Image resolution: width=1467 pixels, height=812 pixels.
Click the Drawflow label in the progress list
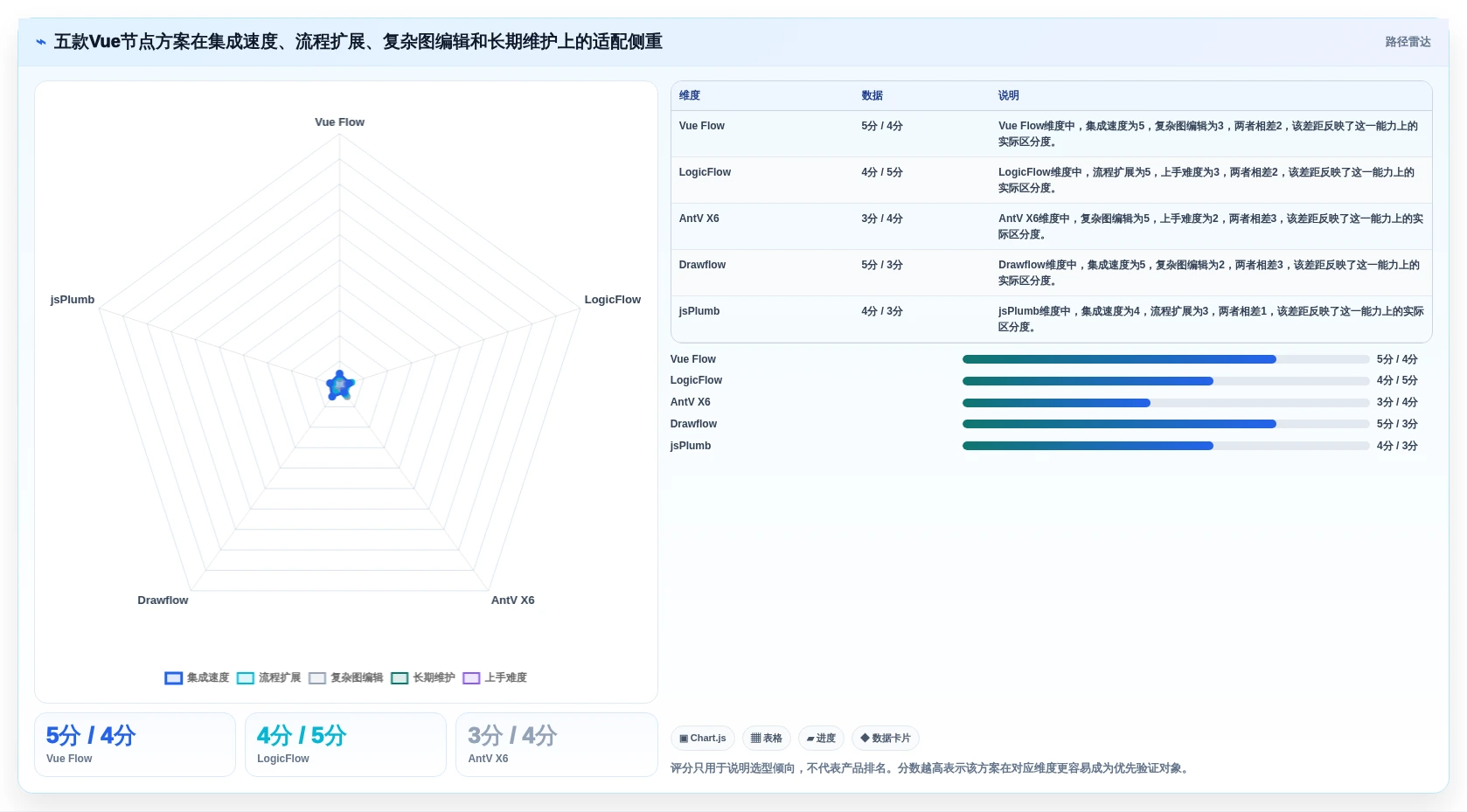click(x=693, y=424)
